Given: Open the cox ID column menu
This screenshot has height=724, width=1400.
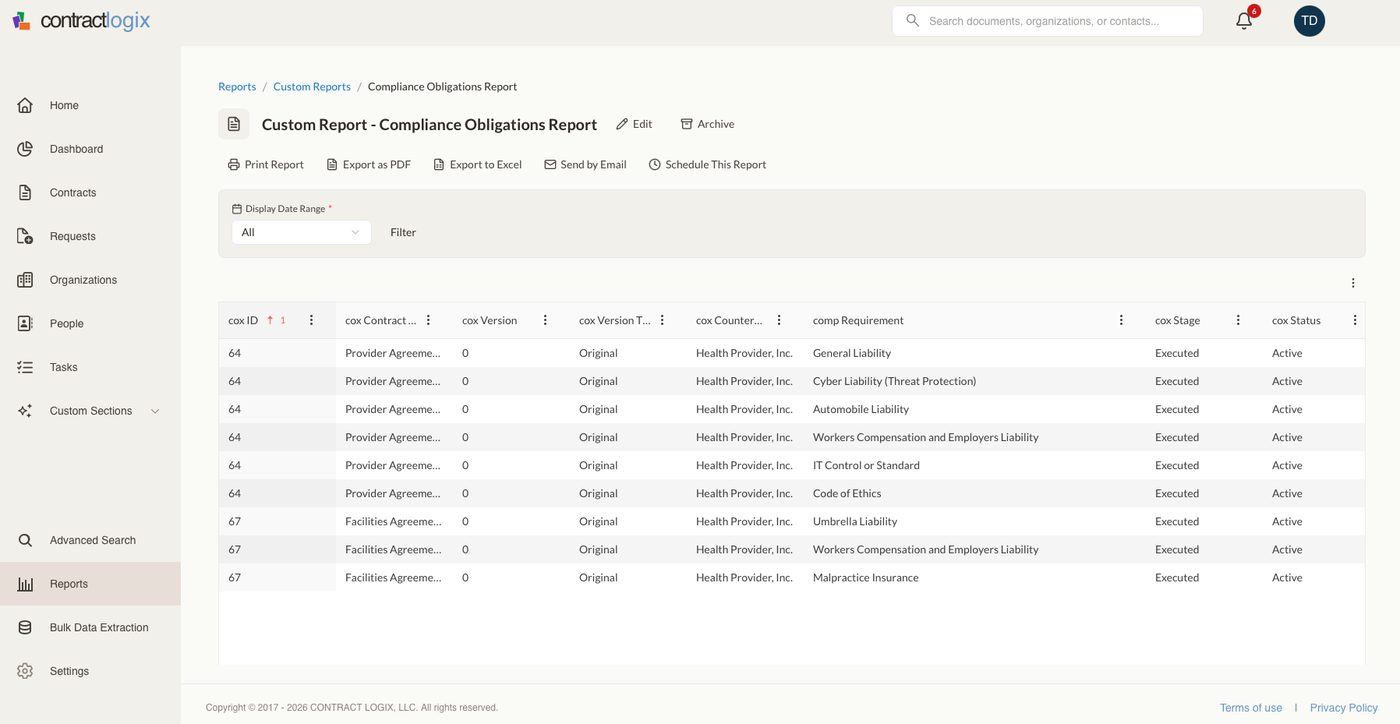Looking at the screenshot, I should pos(311,320).
